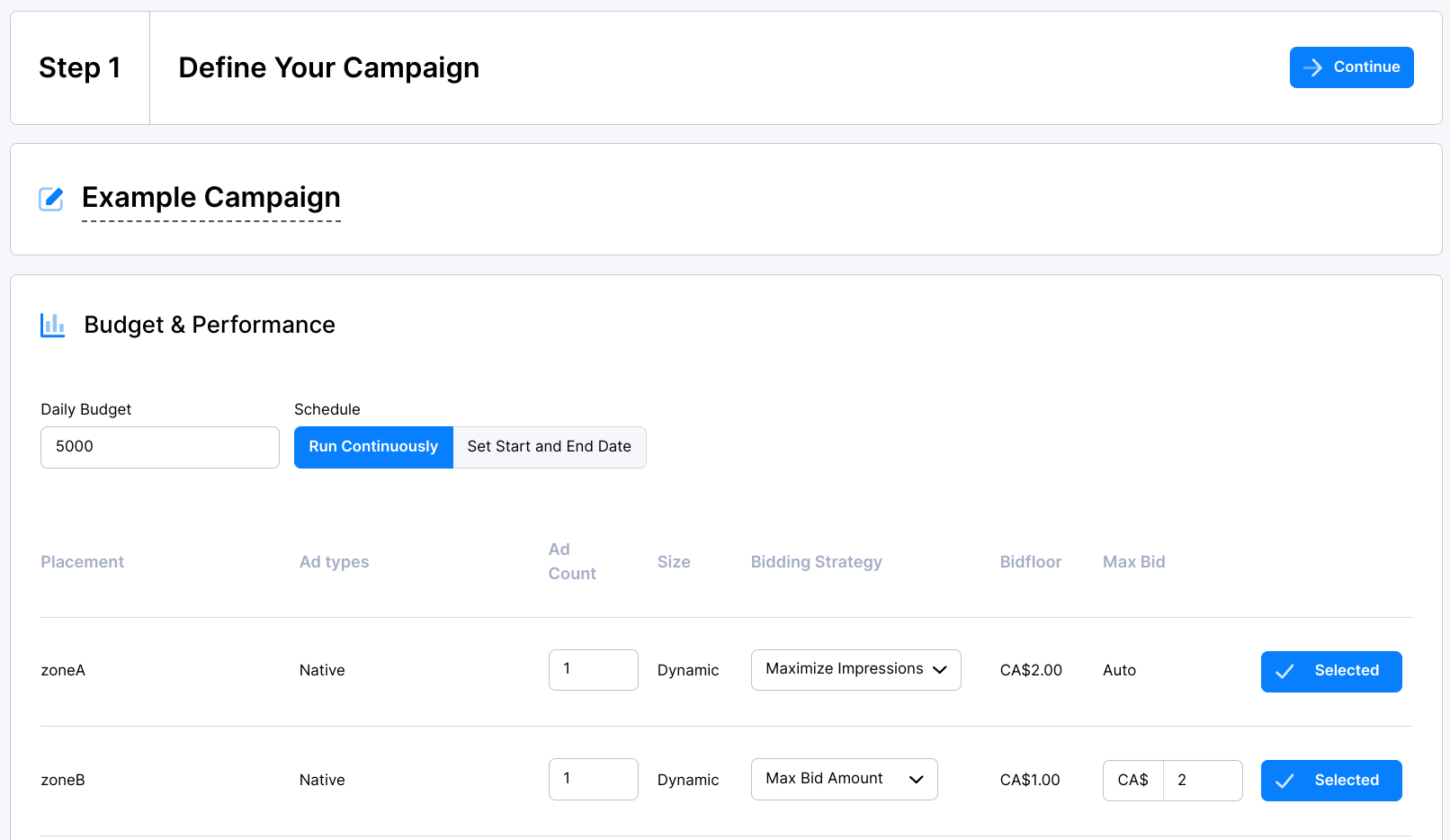Click the Ad types column header

click(335, 562)
